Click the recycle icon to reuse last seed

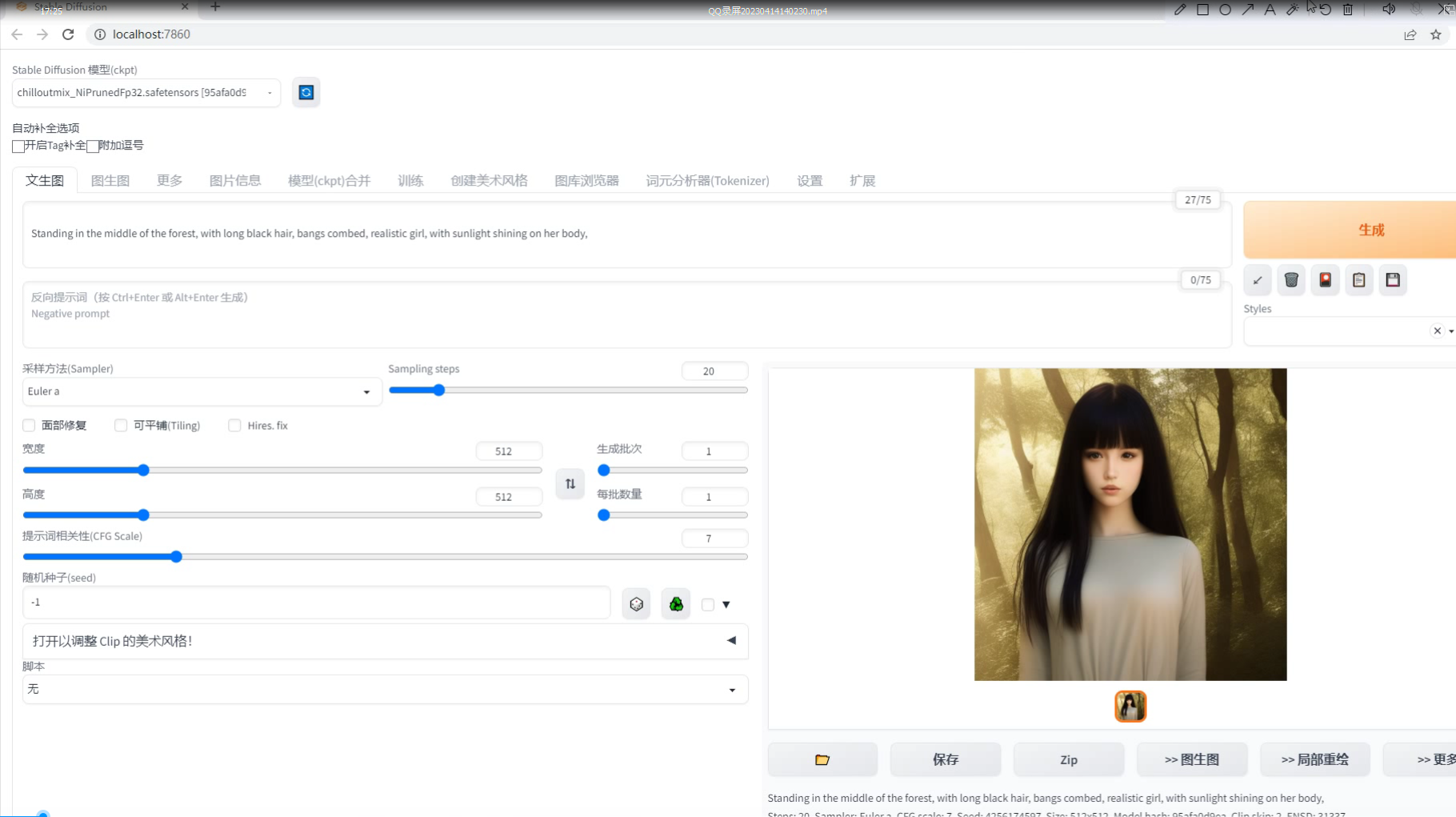point(675,603)
